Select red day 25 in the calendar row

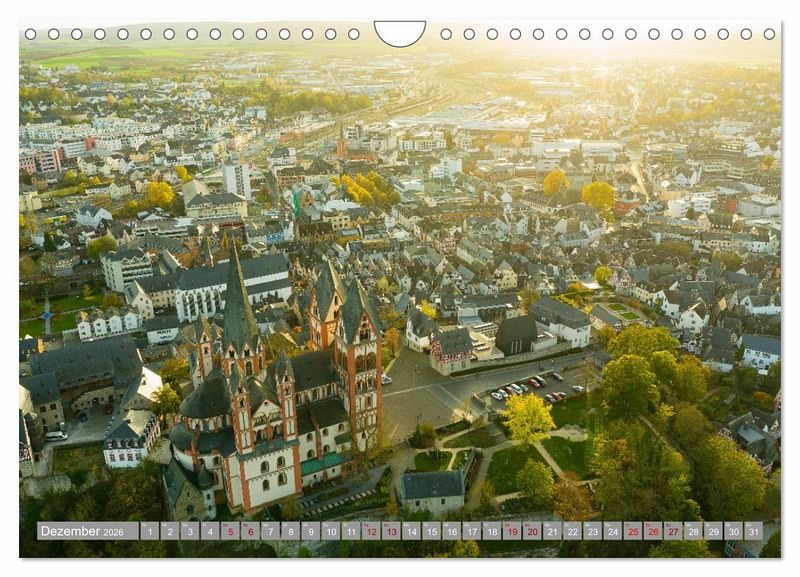pos(632,531)
